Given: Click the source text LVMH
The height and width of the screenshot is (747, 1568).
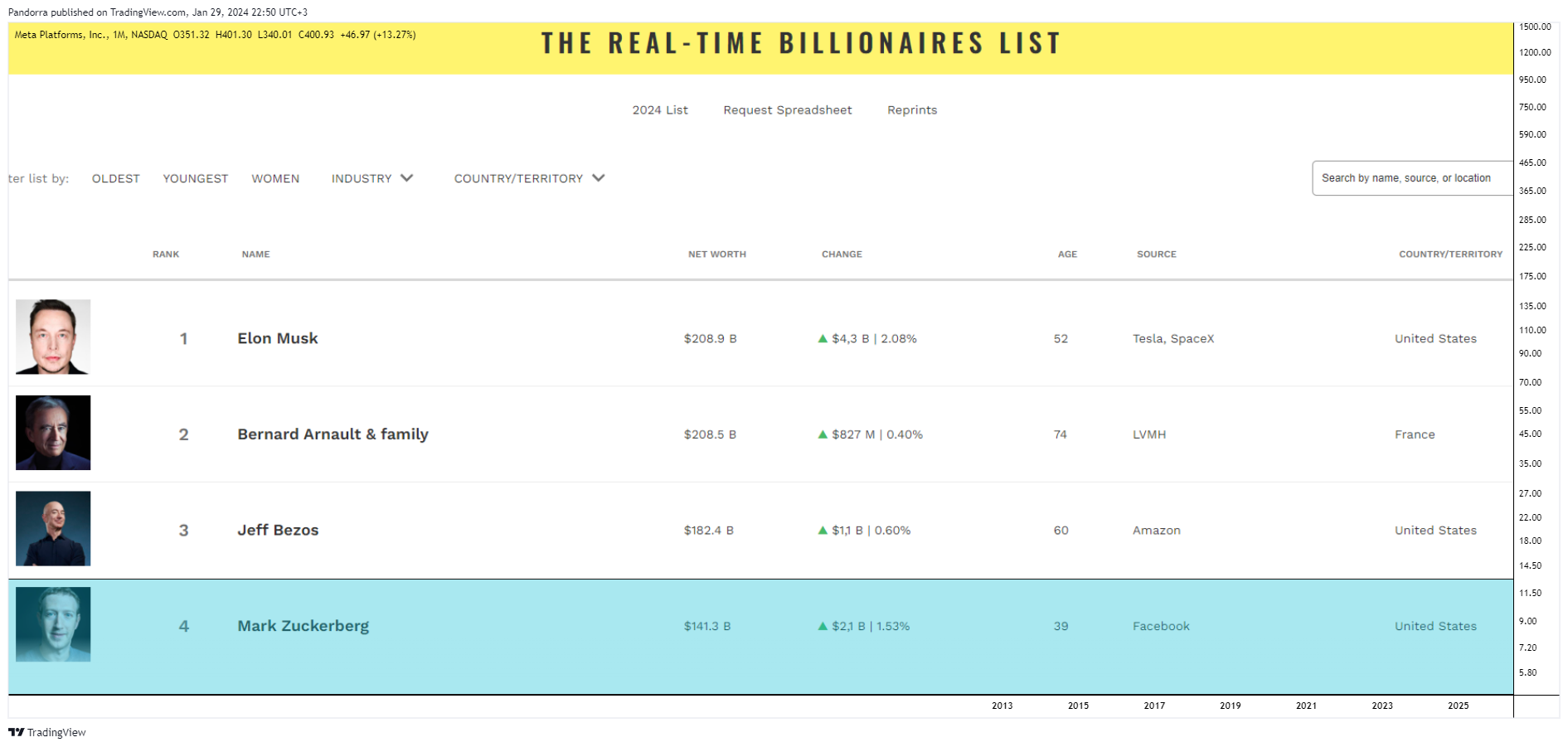Looking at the screenshot, I should tap(1149, 434).
